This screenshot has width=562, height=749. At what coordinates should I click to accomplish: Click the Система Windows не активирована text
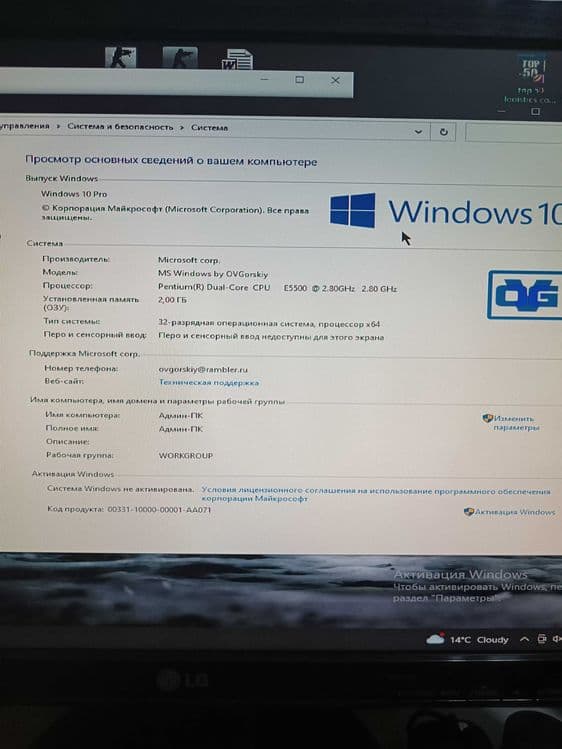[120, 489]
